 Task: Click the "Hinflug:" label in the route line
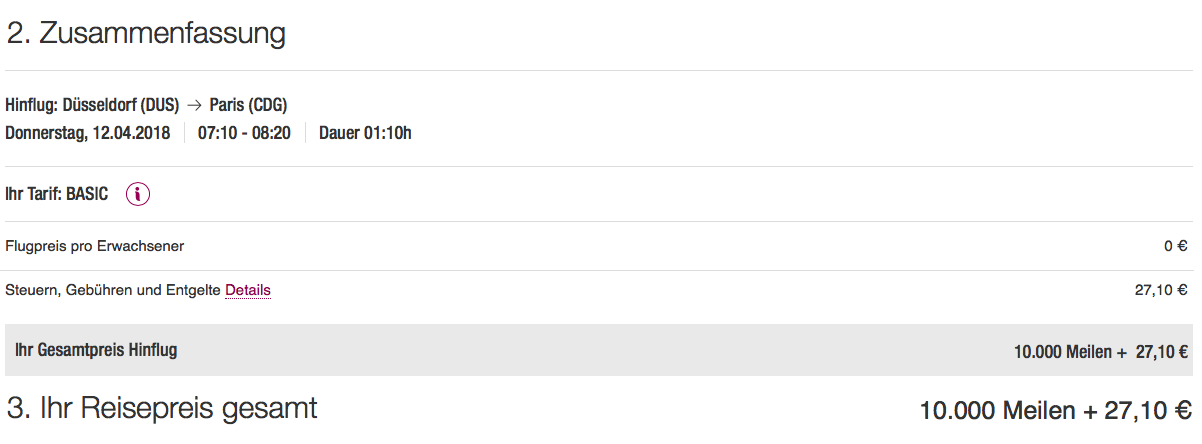pyautogui.click(x=31, y=105)
